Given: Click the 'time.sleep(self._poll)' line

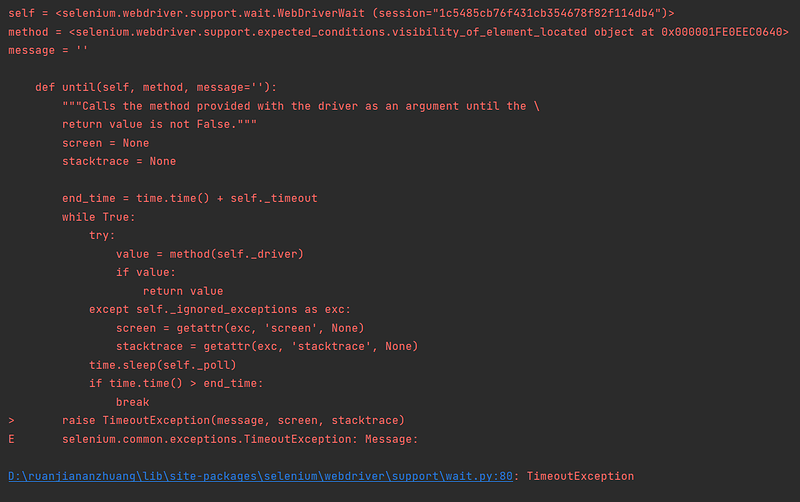Looking at the screenshot, I should 163,365.
